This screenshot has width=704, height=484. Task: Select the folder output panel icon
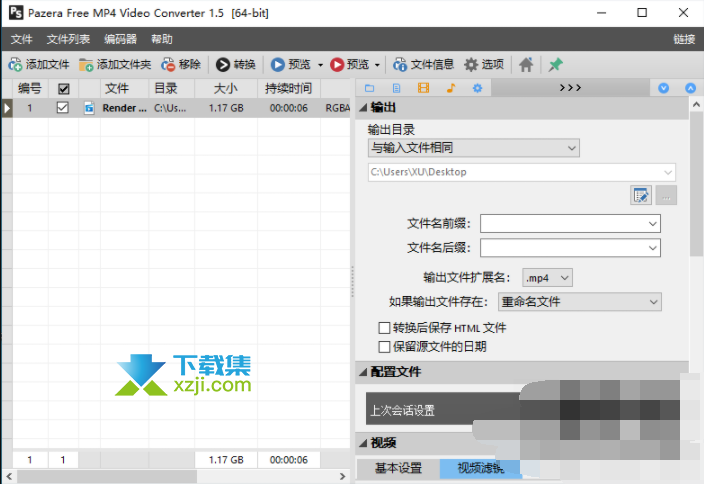(x=370, y=88)
